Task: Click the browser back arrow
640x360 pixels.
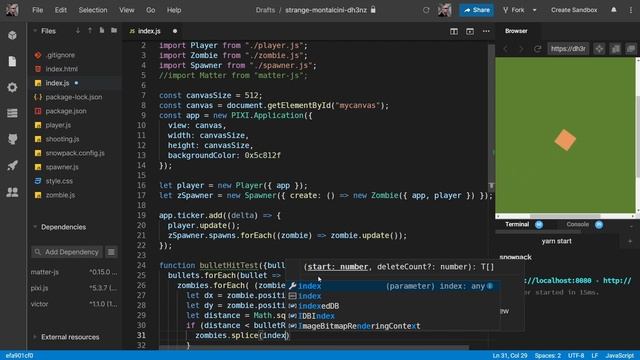Action: [505, 49]
